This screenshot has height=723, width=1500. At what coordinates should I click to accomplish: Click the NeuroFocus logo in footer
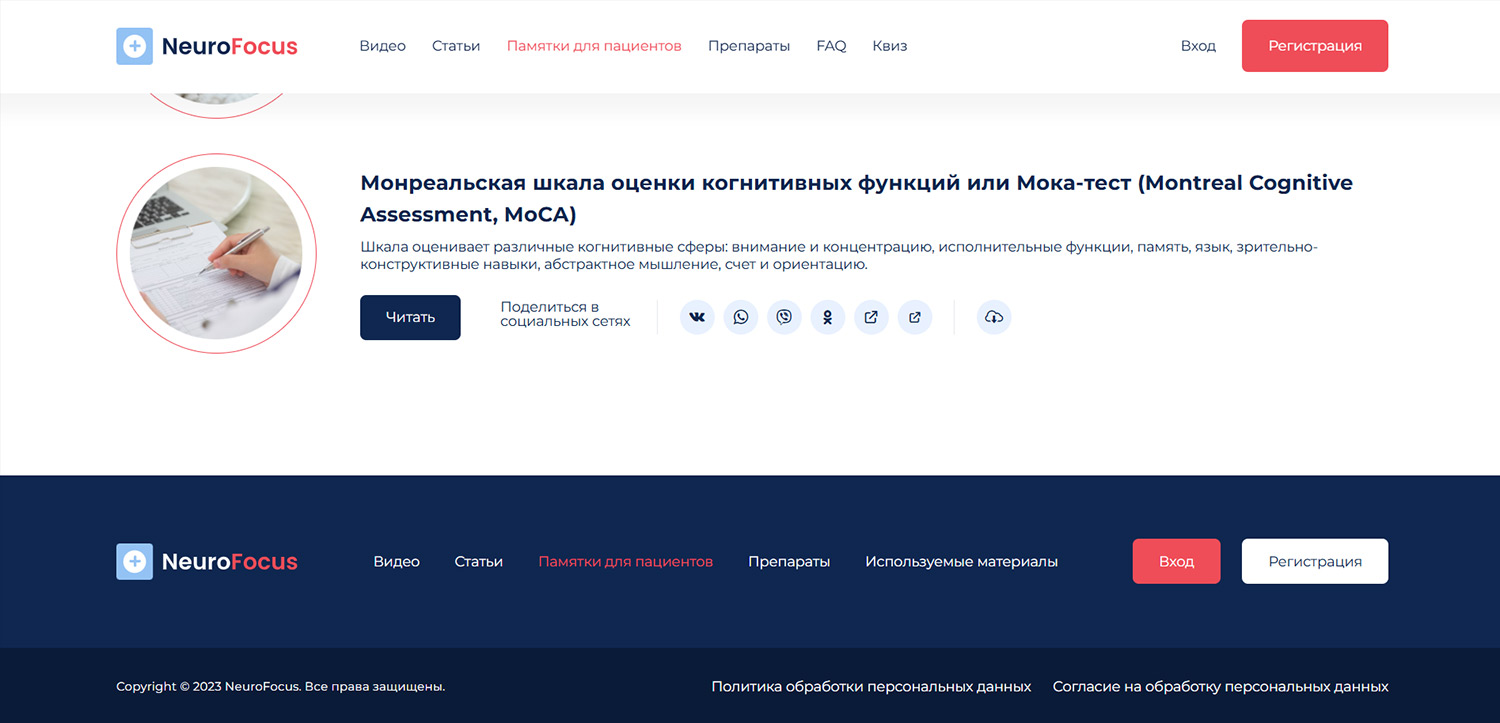pyautogui.click(x=207, y=562)
